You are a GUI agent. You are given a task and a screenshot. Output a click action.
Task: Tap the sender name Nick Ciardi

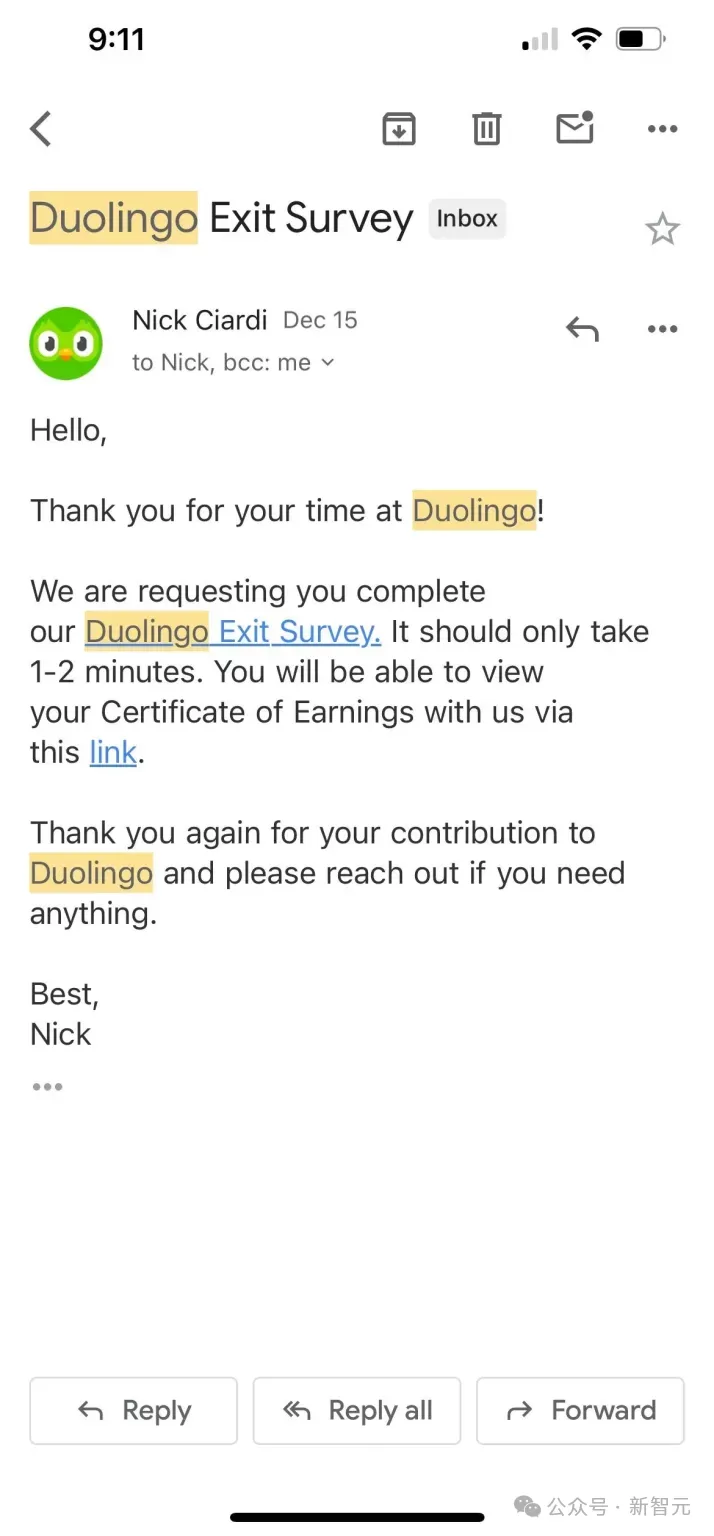[x=200, y=320]
